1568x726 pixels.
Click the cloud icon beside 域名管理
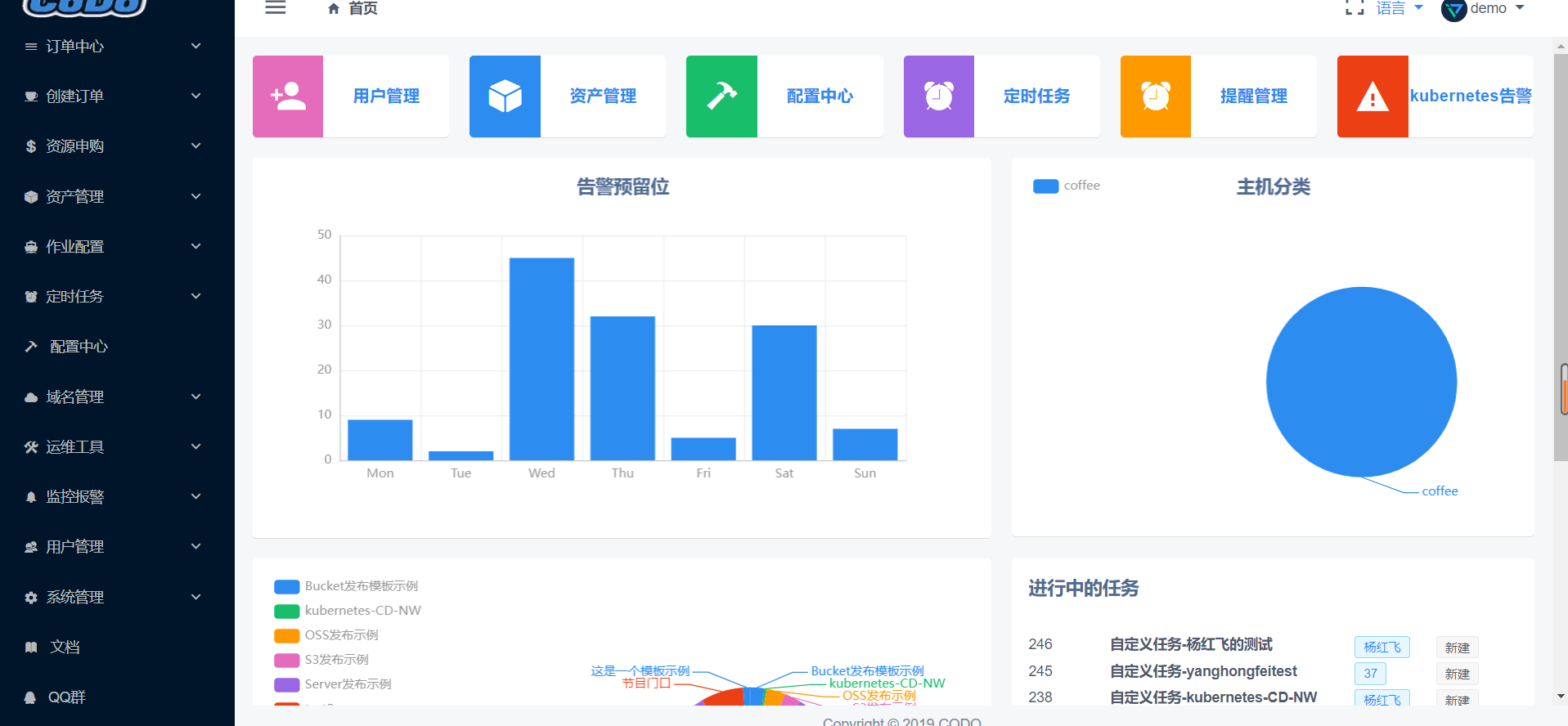point(31,397)
